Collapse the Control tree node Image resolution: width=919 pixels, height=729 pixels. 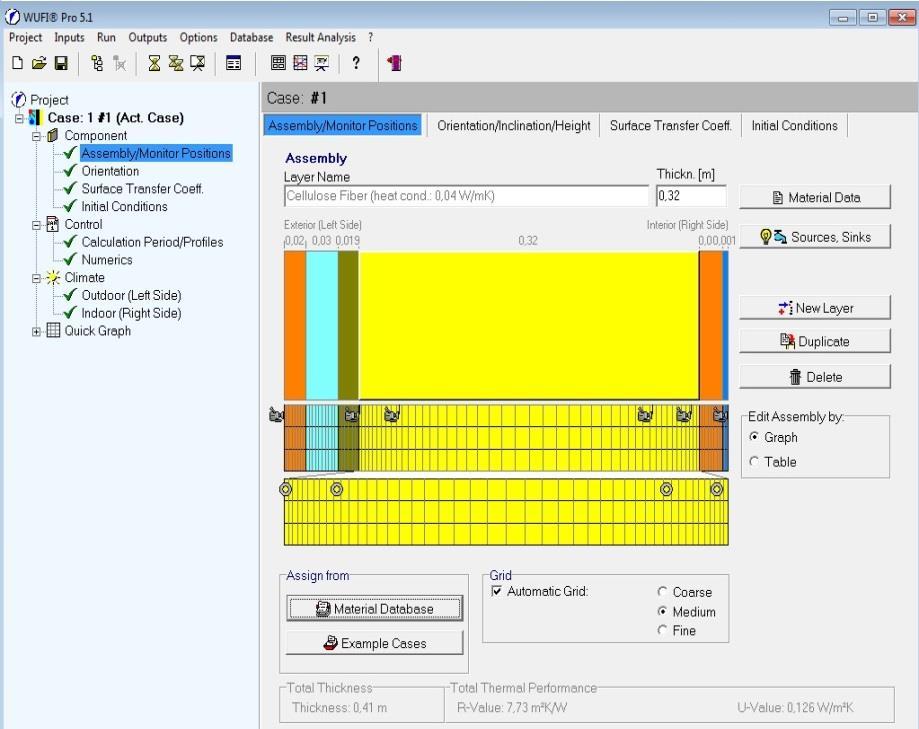coord(36,225)
